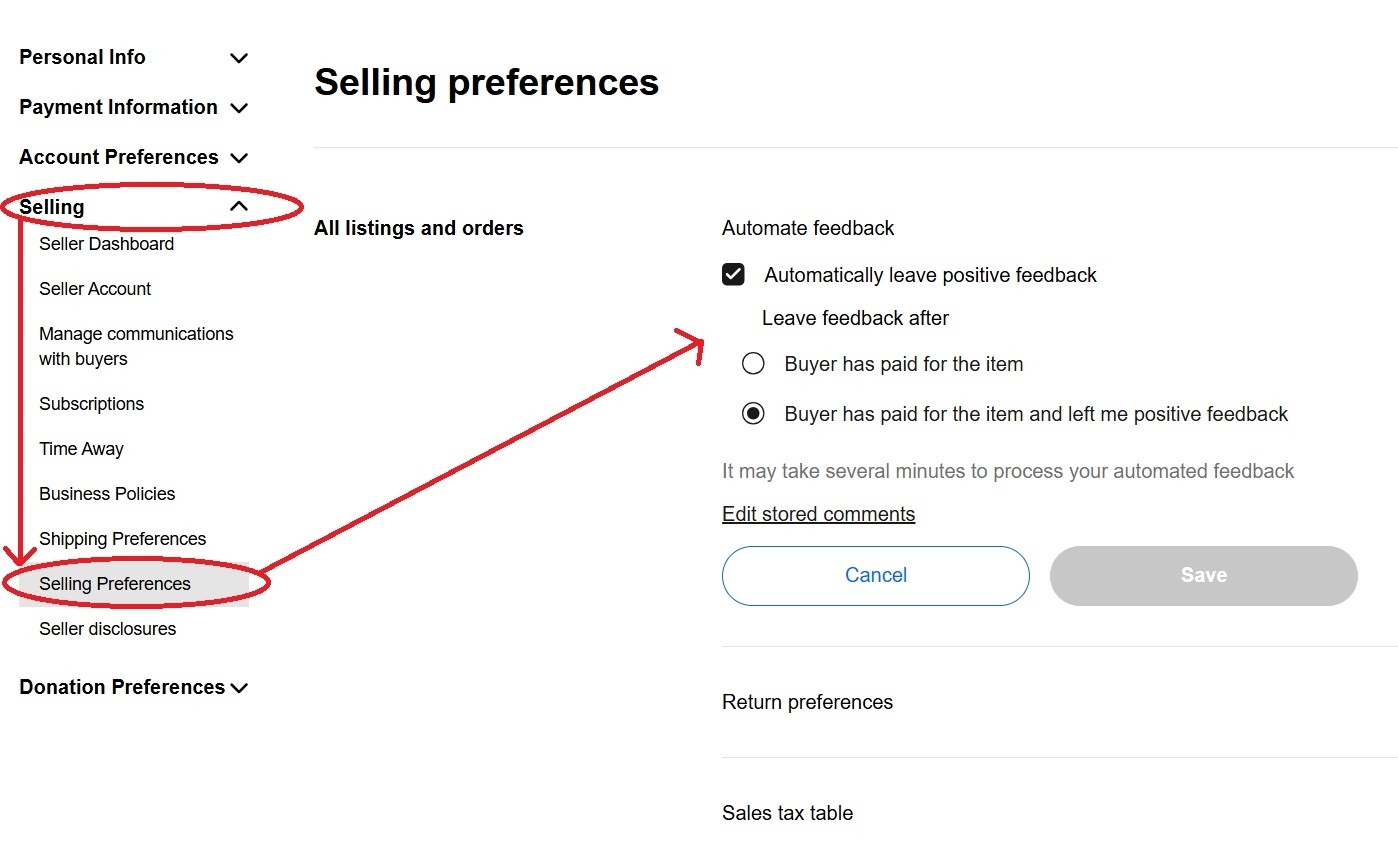Collapse the Selling section chevron
This screenshot has height=851, width=1398.
click(x=239, y=207)
